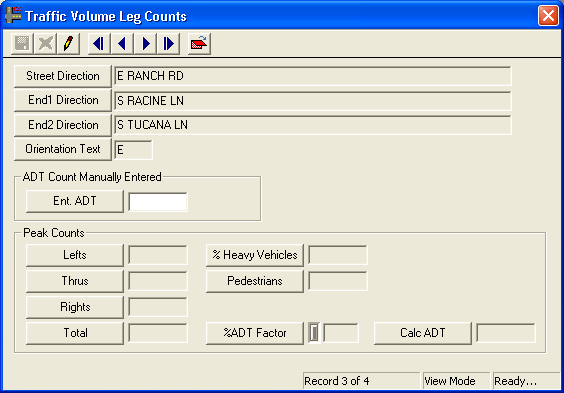Click the S TUCANA LN field
The image size is (564, 393).
tap(313, 125)
